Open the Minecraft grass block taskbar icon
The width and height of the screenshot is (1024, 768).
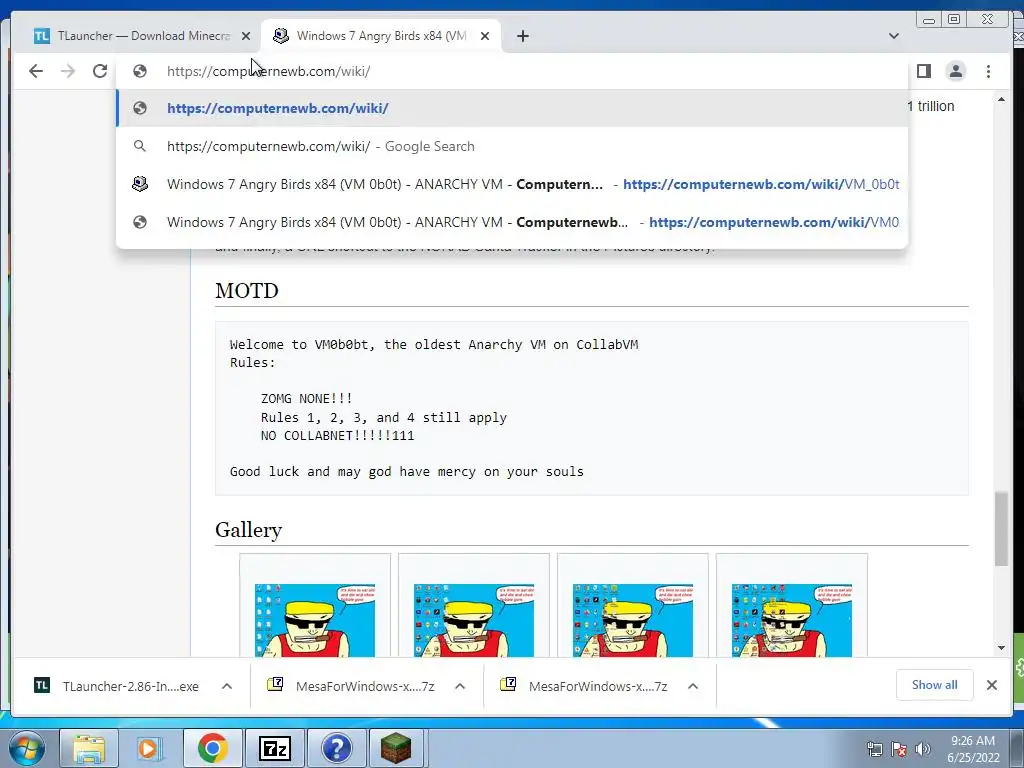coord(396,748)
